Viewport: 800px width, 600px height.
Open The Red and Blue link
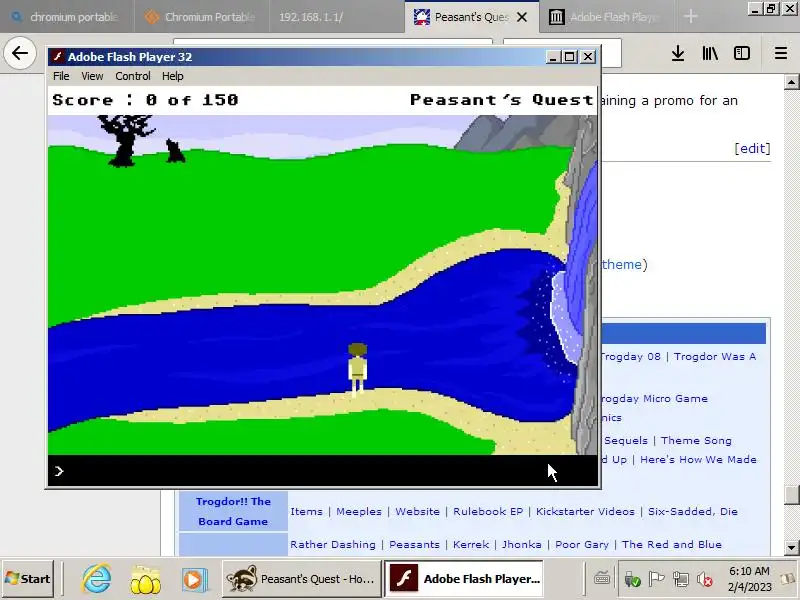click(x=672, y=544)
